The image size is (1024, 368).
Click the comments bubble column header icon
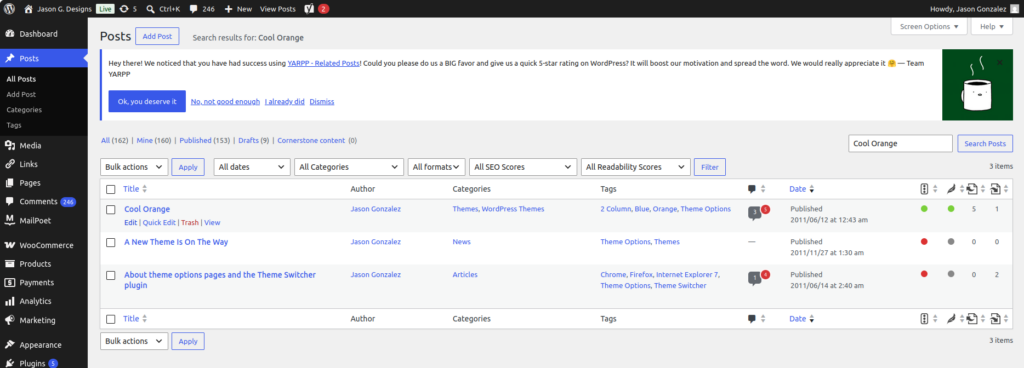(x=752, y=189)
